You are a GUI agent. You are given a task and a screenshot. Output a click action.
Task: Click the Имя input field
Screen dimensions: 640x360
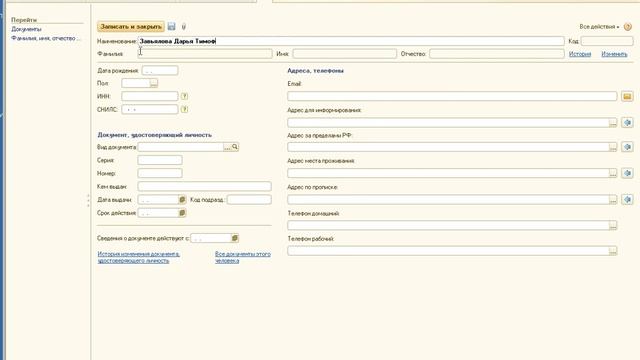click(344, 54)
